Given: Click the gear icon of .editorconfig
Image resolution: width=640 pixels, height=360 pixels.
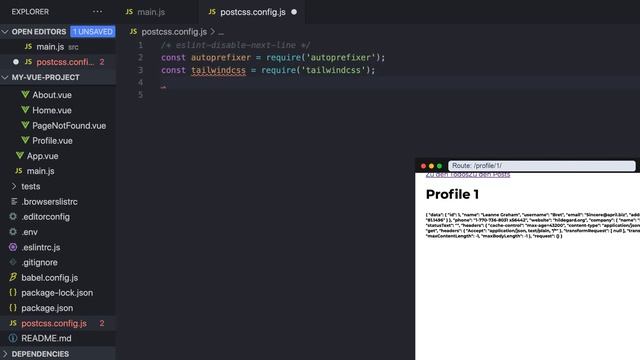Looking at the screenshot, I should [x=13, y=216].
